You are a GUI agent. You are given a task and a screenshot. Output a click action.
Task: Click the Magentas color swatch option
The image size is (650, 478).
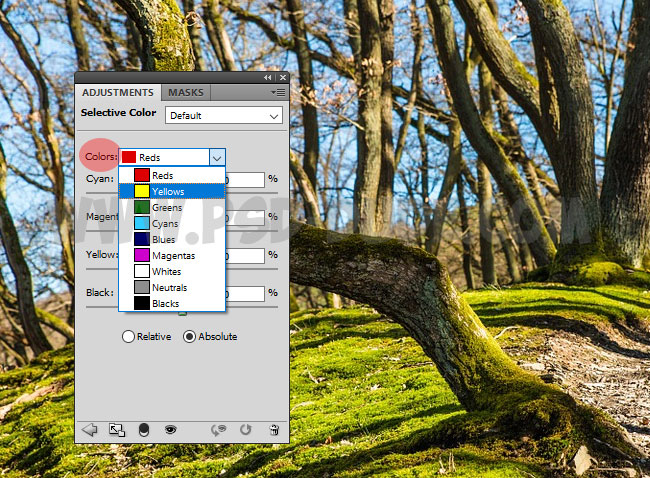tap(142, 255)
